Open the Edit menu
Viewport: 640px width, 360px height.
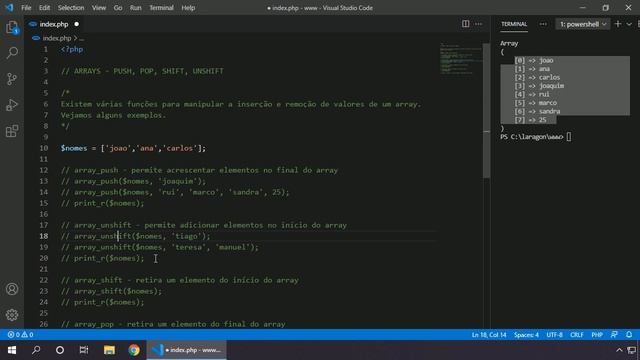[44, 8]
